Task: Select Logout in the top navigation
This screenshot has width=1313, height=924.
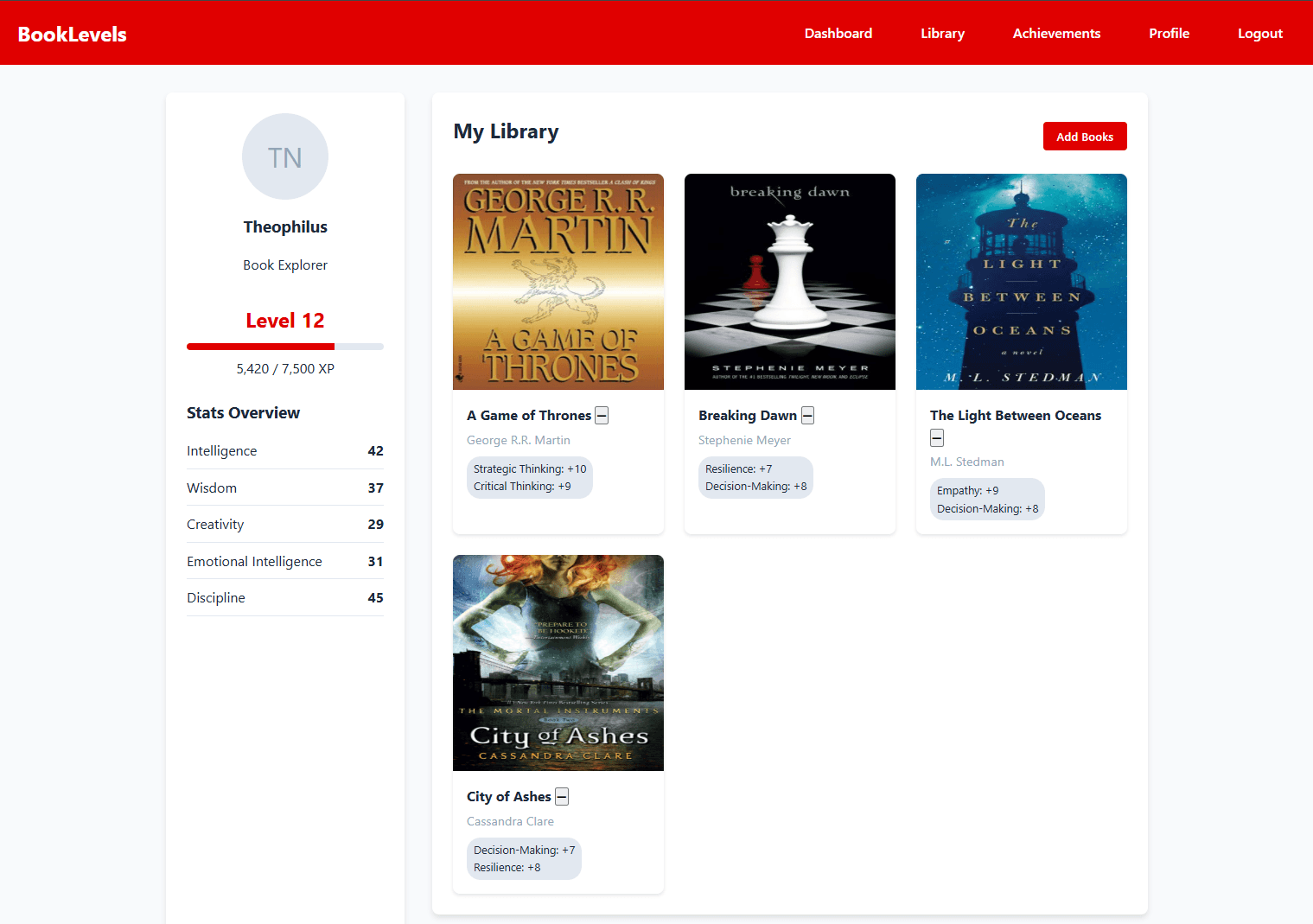Action: tap(1259, 34)
